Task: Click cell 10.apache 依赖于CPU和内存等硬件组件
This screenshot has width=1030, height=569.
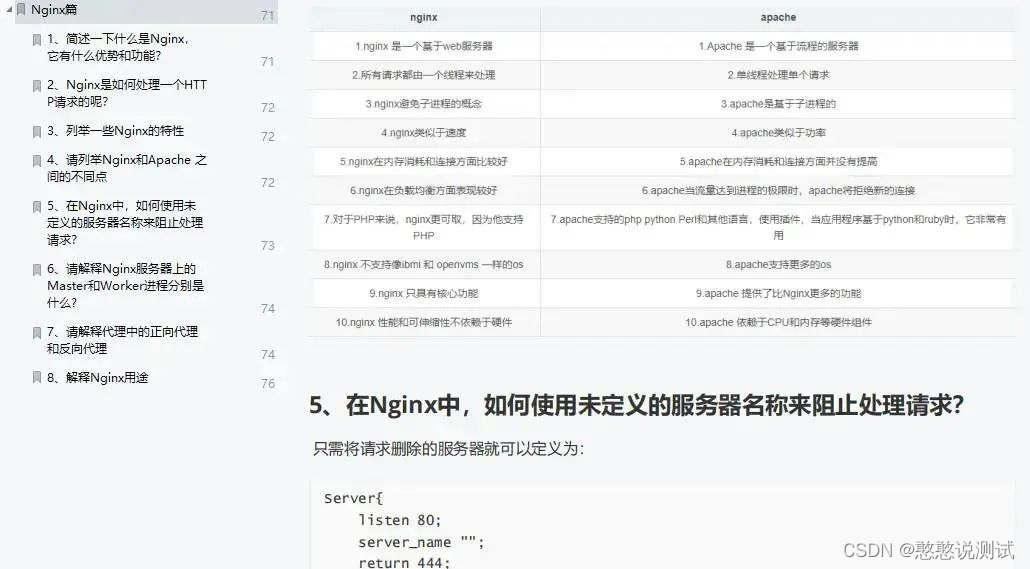Action: tap(778, 323)
